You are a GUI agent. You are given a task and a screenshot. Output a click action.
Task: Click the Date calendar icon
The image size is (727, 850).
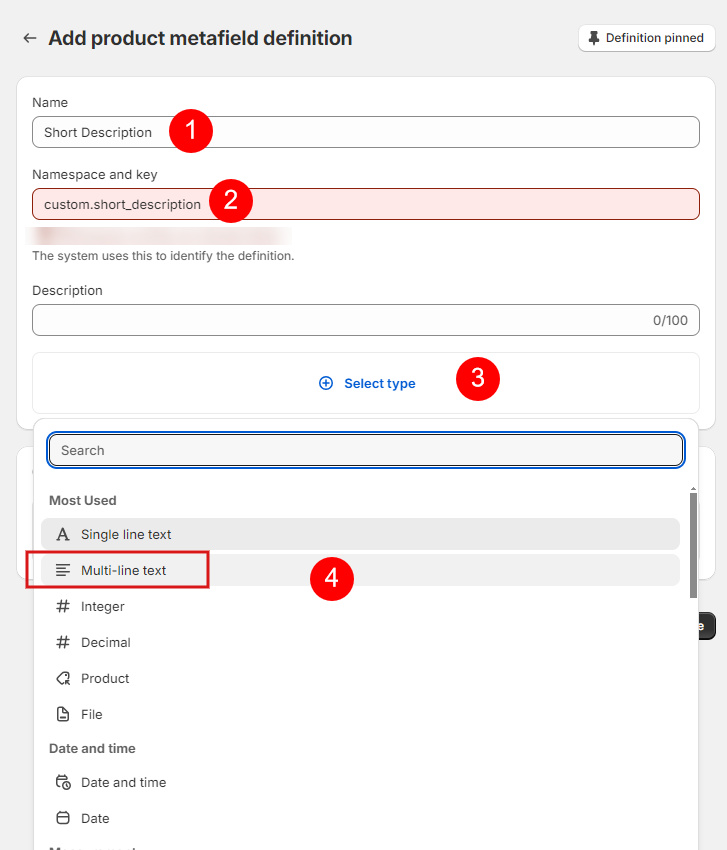click(63, 818)
